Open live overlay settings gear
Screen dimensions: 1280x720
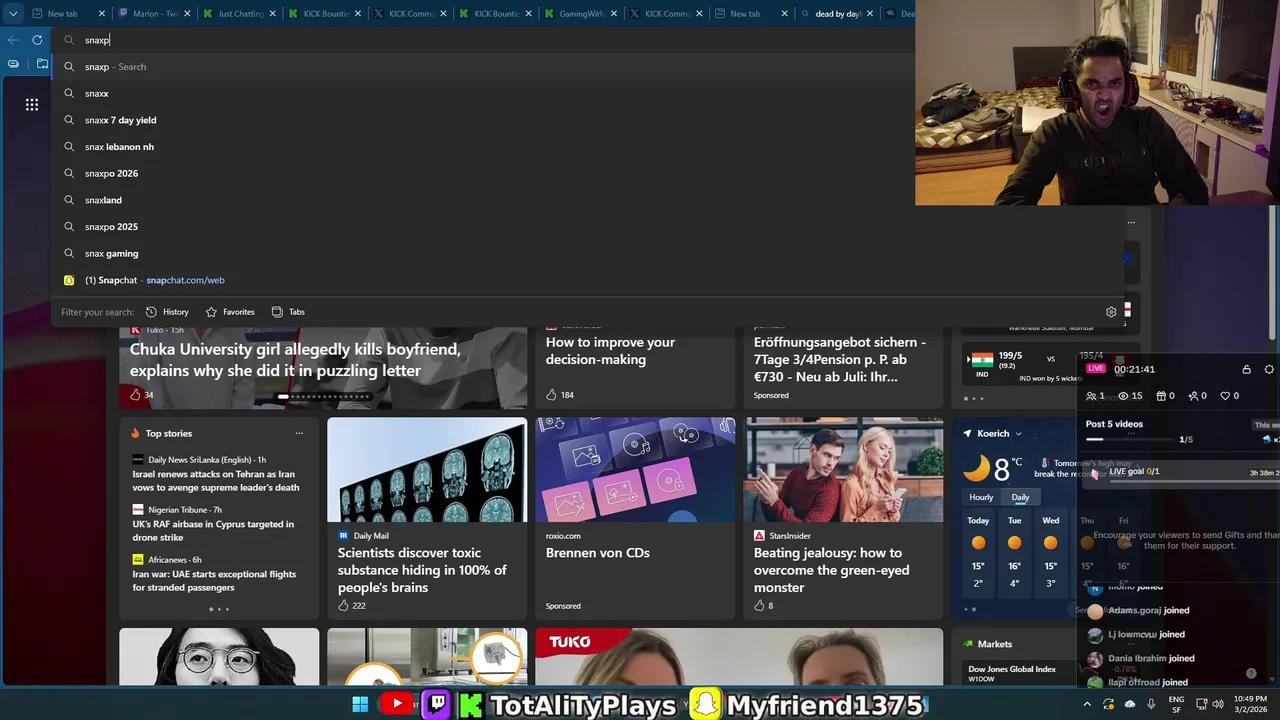click(x=1269, y=369)
